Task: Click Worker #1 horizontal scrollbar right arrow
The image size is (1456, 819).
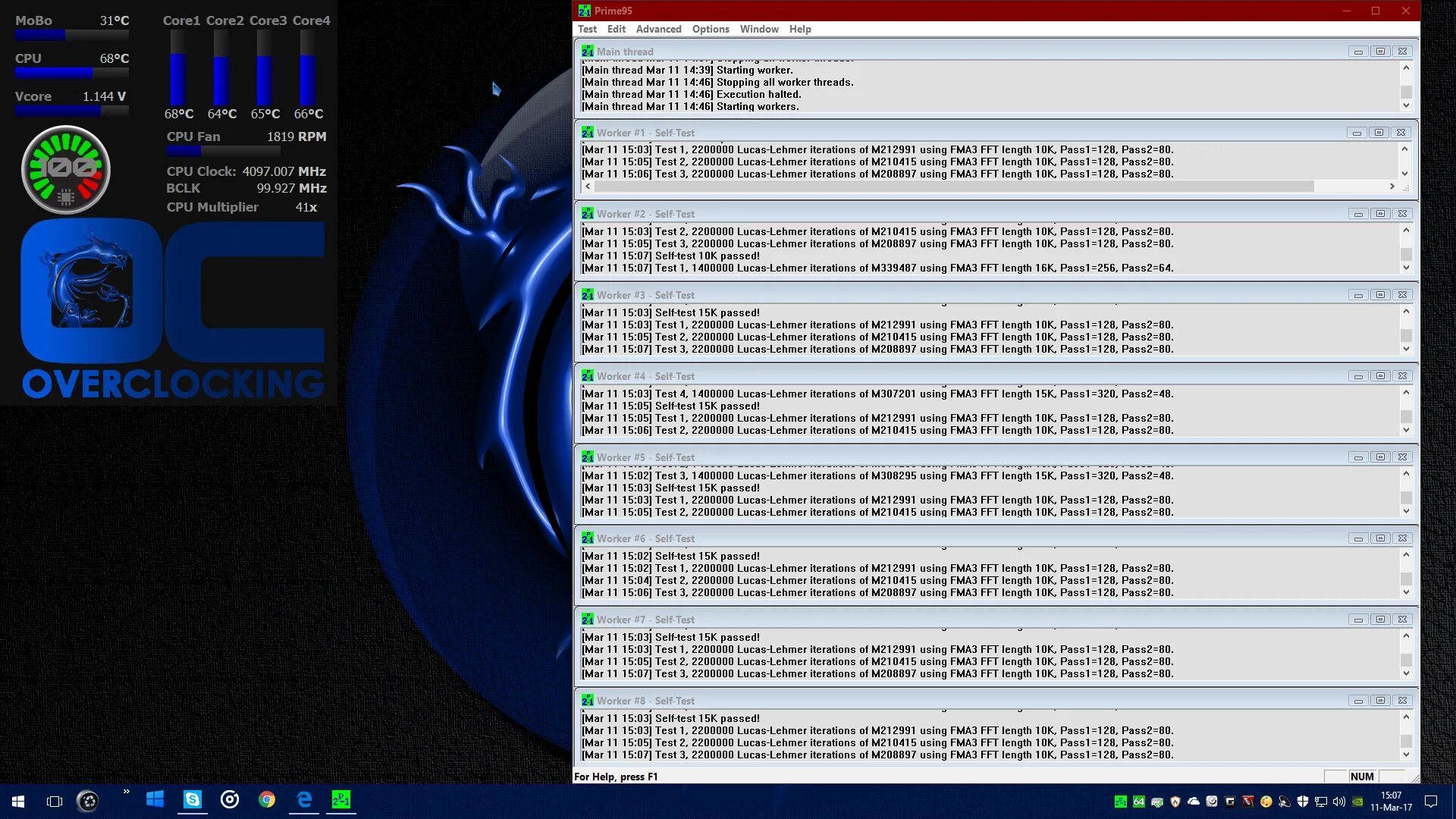Action: click(x=1392, y=187)
